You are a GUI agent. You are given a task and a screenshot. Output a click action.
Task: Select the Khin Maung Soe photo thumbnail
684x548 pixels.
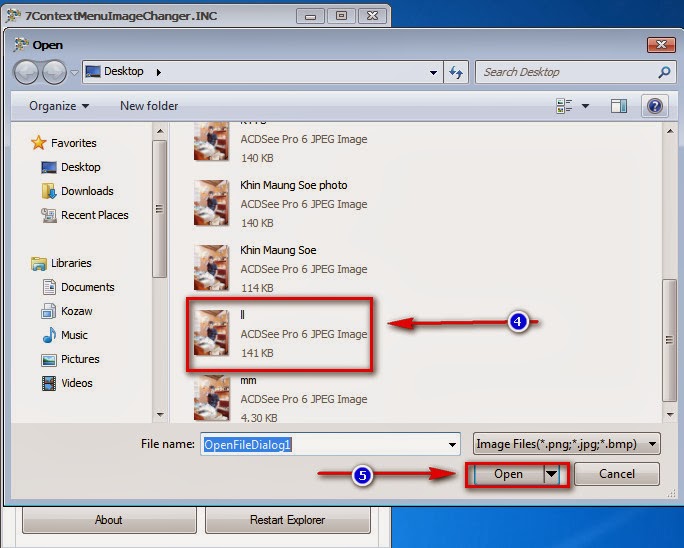tap(212, 203)
